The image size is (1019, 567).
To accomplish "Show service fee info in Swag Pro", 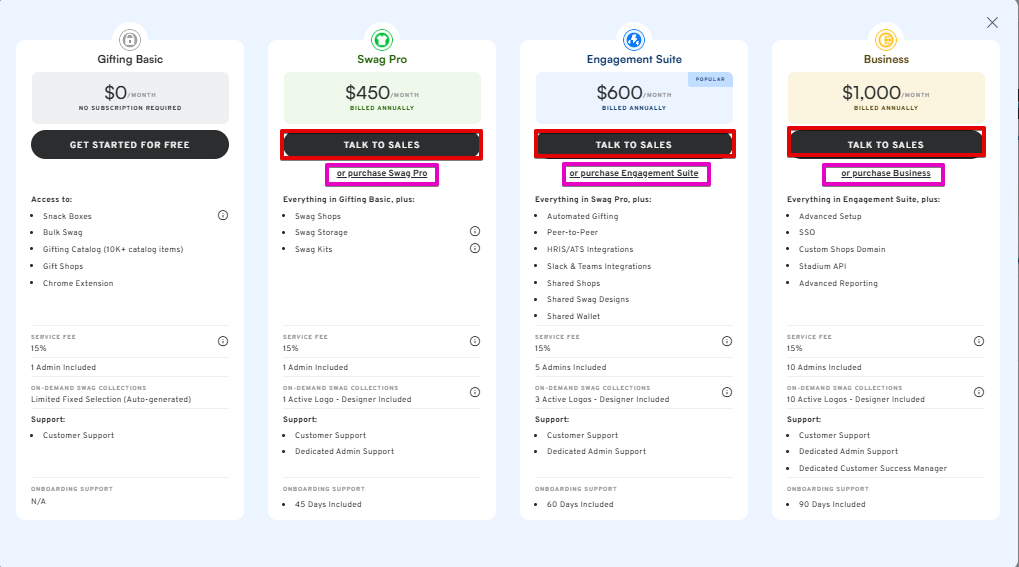I will (475, 341).
